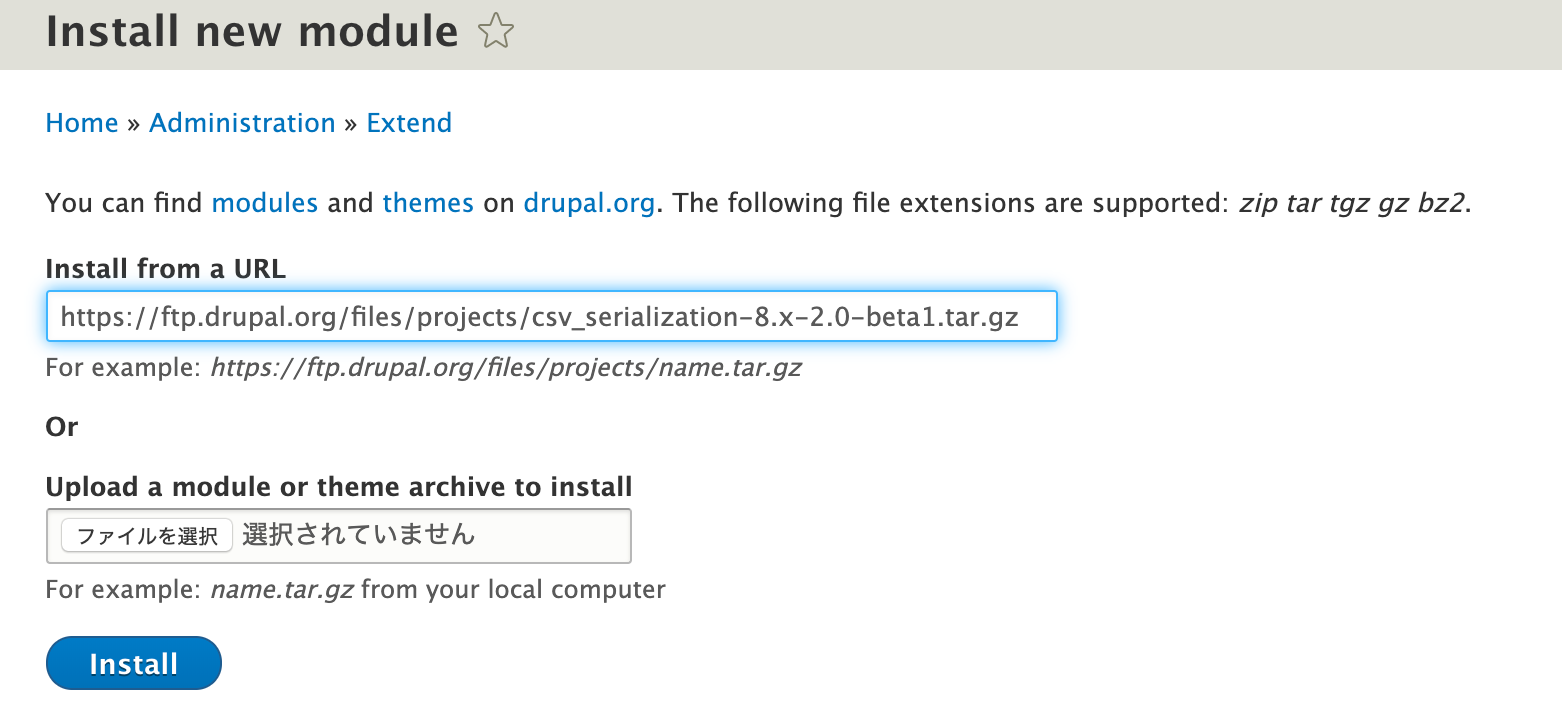Click the ファイルを選択 file chooser button
The height and width of the screenshot is (708, 1562).
pos(147,536)
